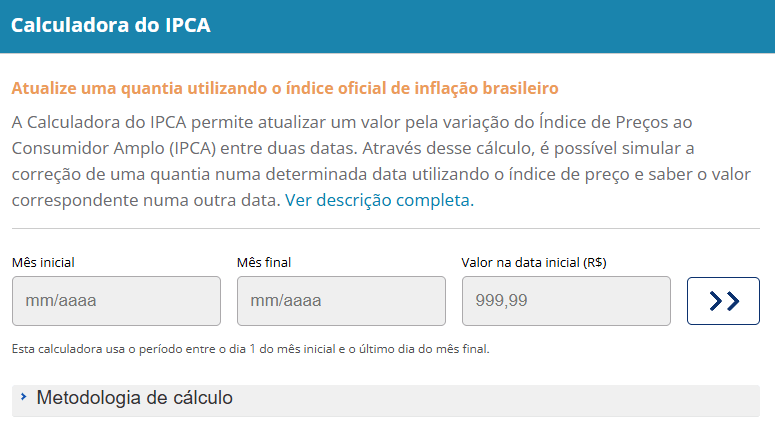Click the "Mês final" field label
This screenshot has width=775, height=434.
[x=264, y=263]
